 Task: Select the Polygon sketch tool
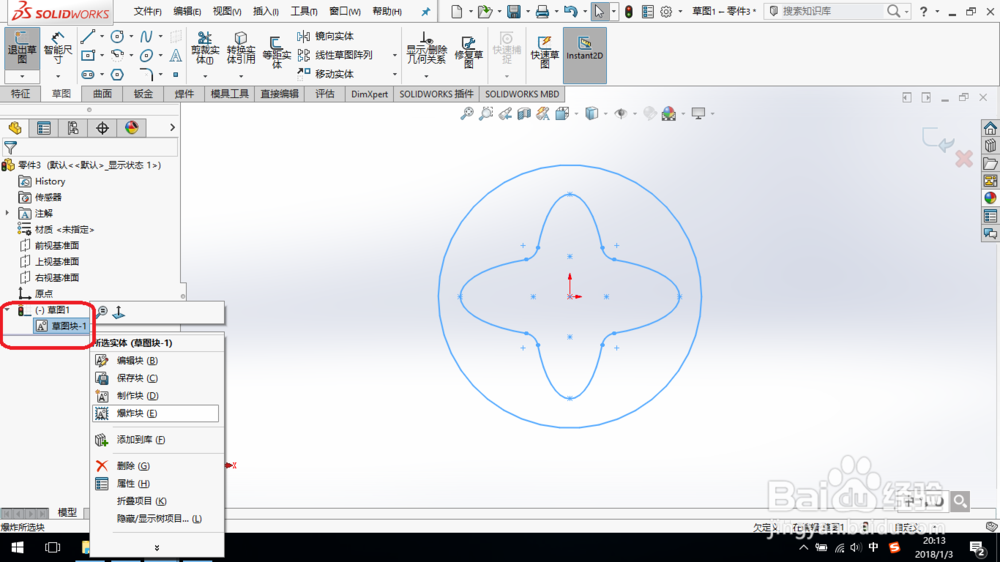click(117, 75)
